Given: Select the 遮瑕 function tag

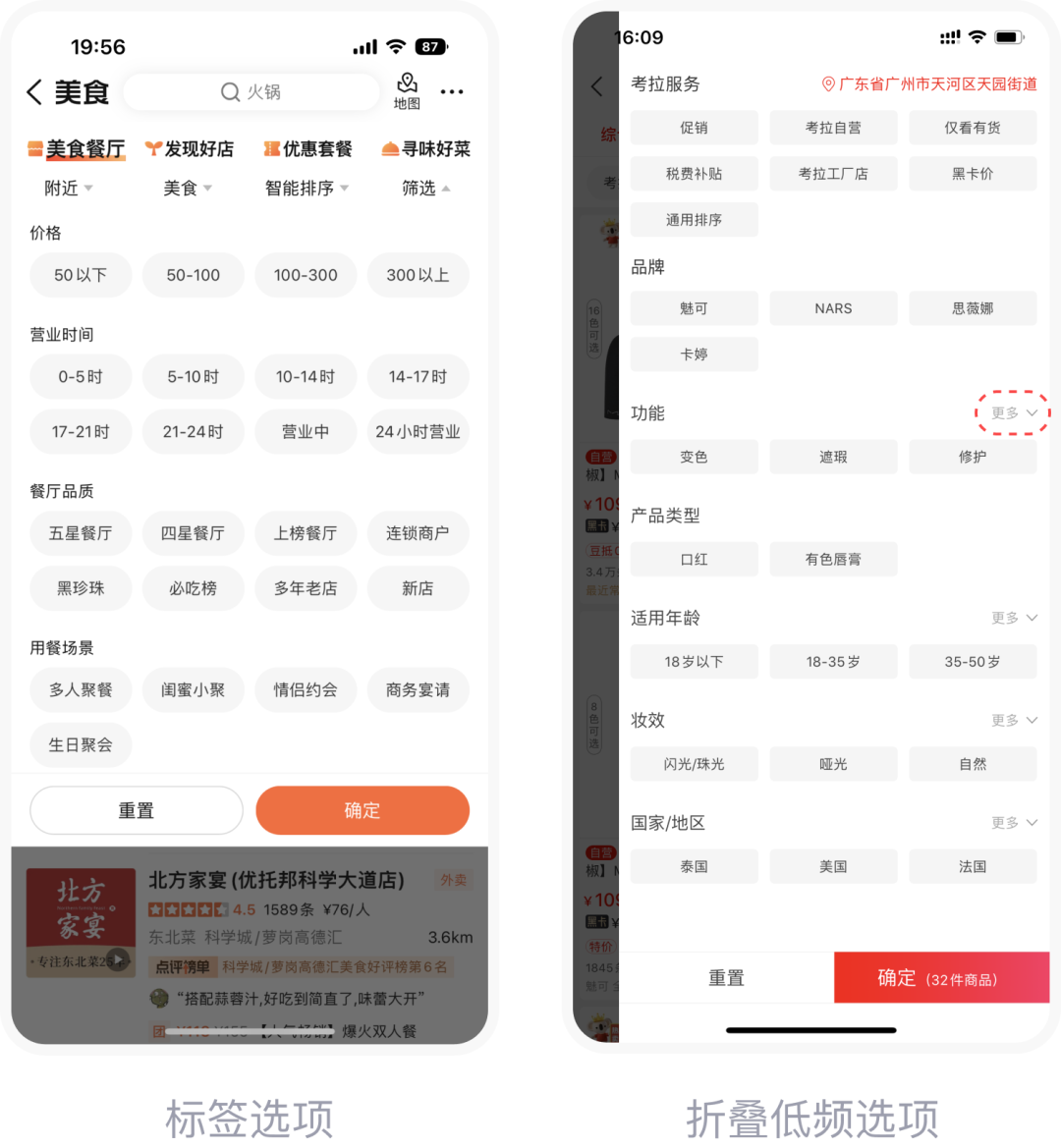Looking at the screenshot, I should (833, 457).
